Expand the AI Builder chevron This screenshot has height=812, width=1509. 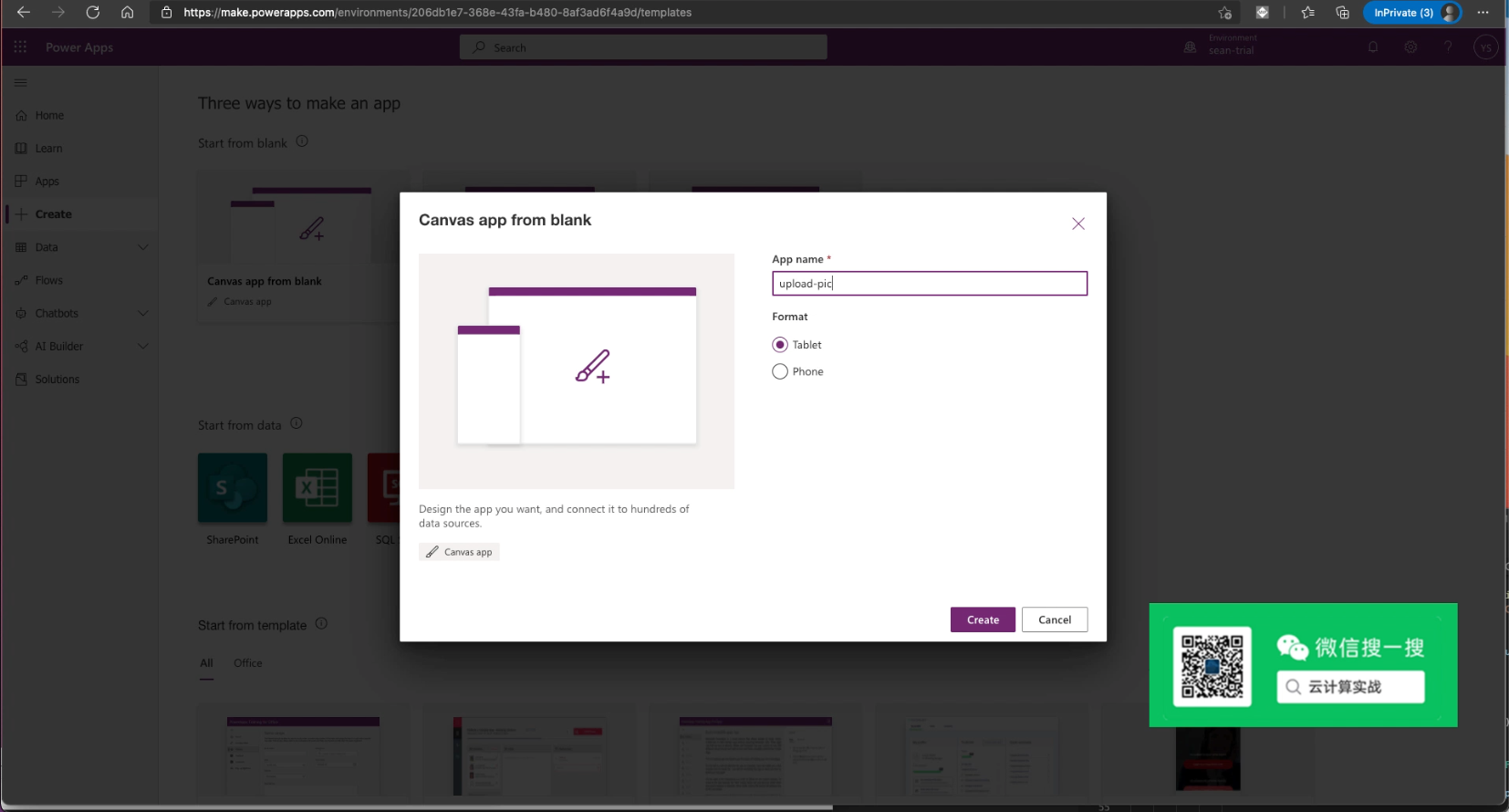(x=143, y=346)
